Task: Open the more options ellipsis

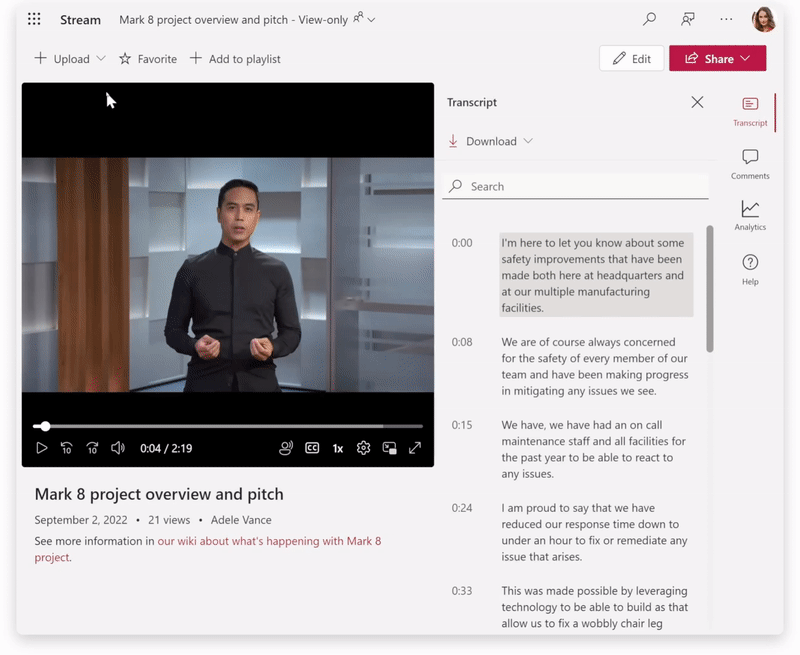Action: 726,19
